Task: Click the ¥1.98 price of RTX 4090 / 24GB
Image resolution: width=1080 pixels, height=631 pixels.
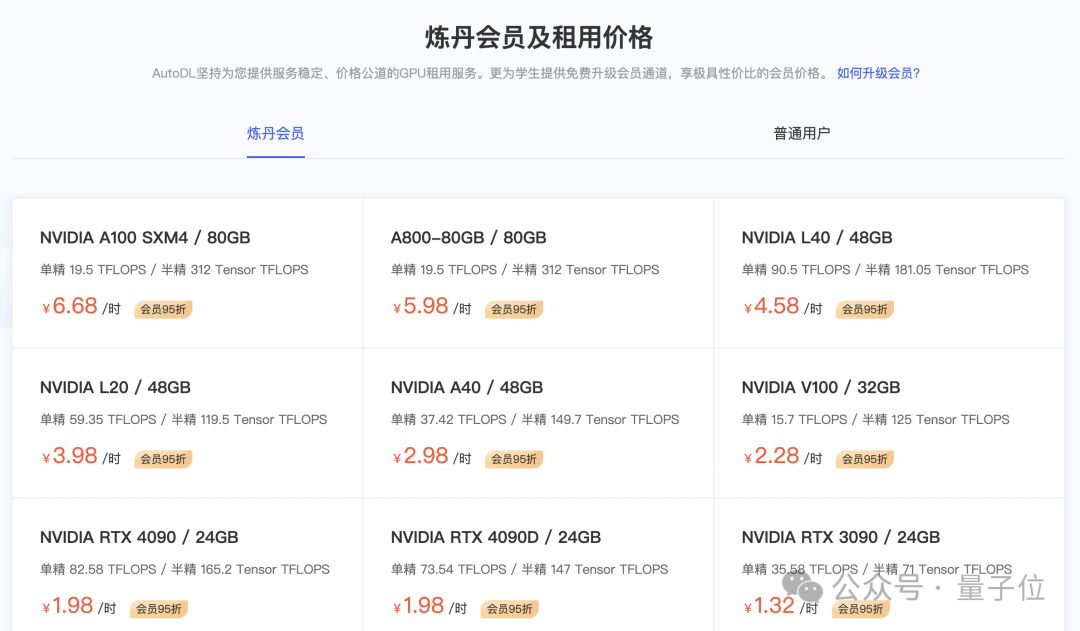Action: 68,606
